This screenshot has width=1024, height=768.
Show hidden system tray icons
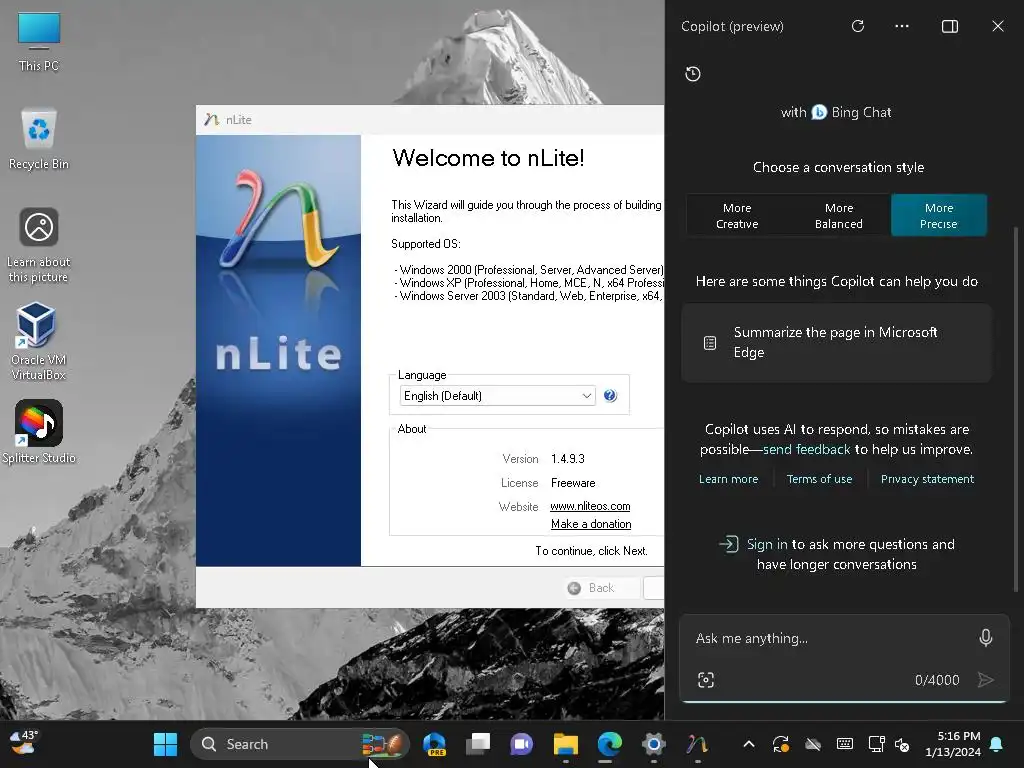point(749,744)
